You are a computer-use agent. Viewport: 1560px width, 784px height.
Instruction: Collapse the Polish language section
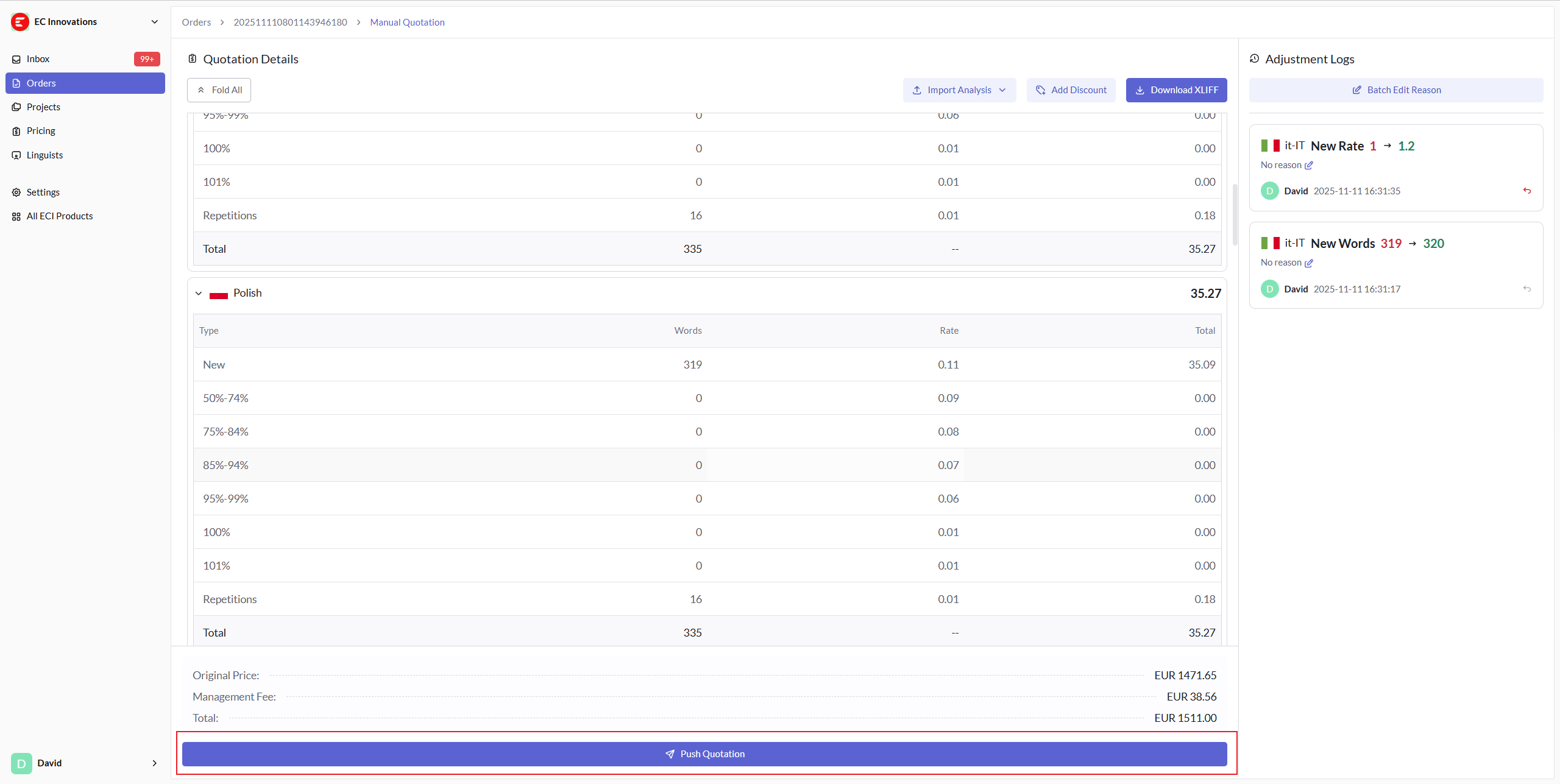tap(199, 293)
